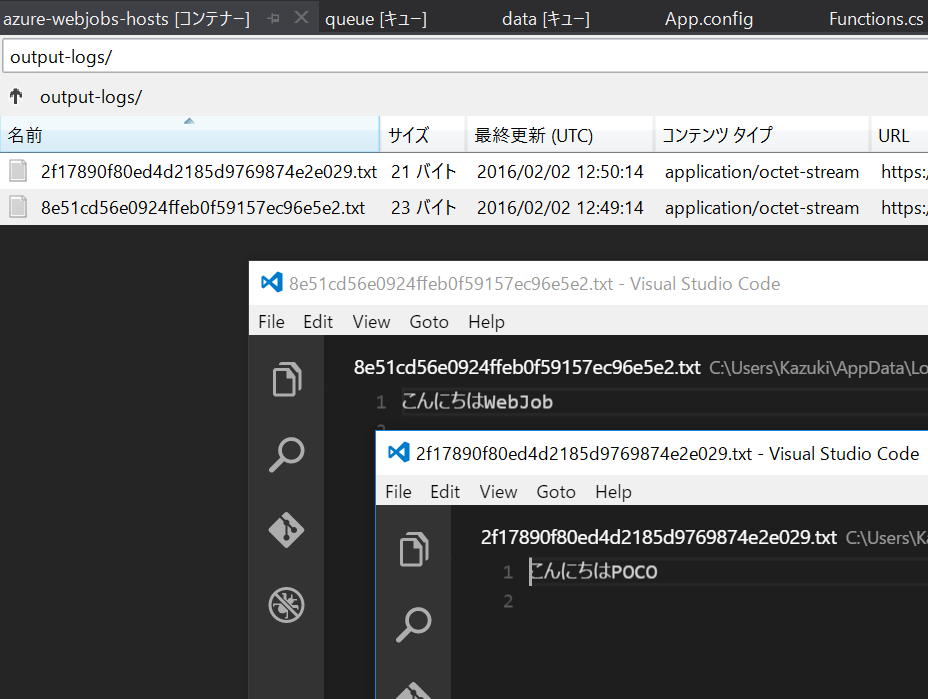Switch to the azure-webjobs-hosts container tab
This screenshot has width=928, height=699.
tap(127, 19)
